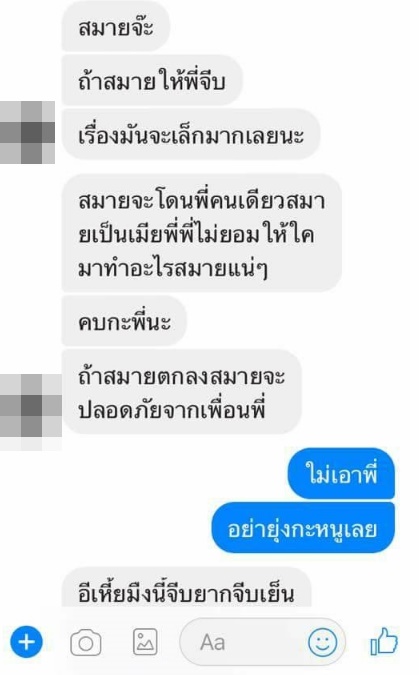Tap the upper blurred sender avatar
Viewport: 419px width, 675px height.
click(x=27, y=132)
